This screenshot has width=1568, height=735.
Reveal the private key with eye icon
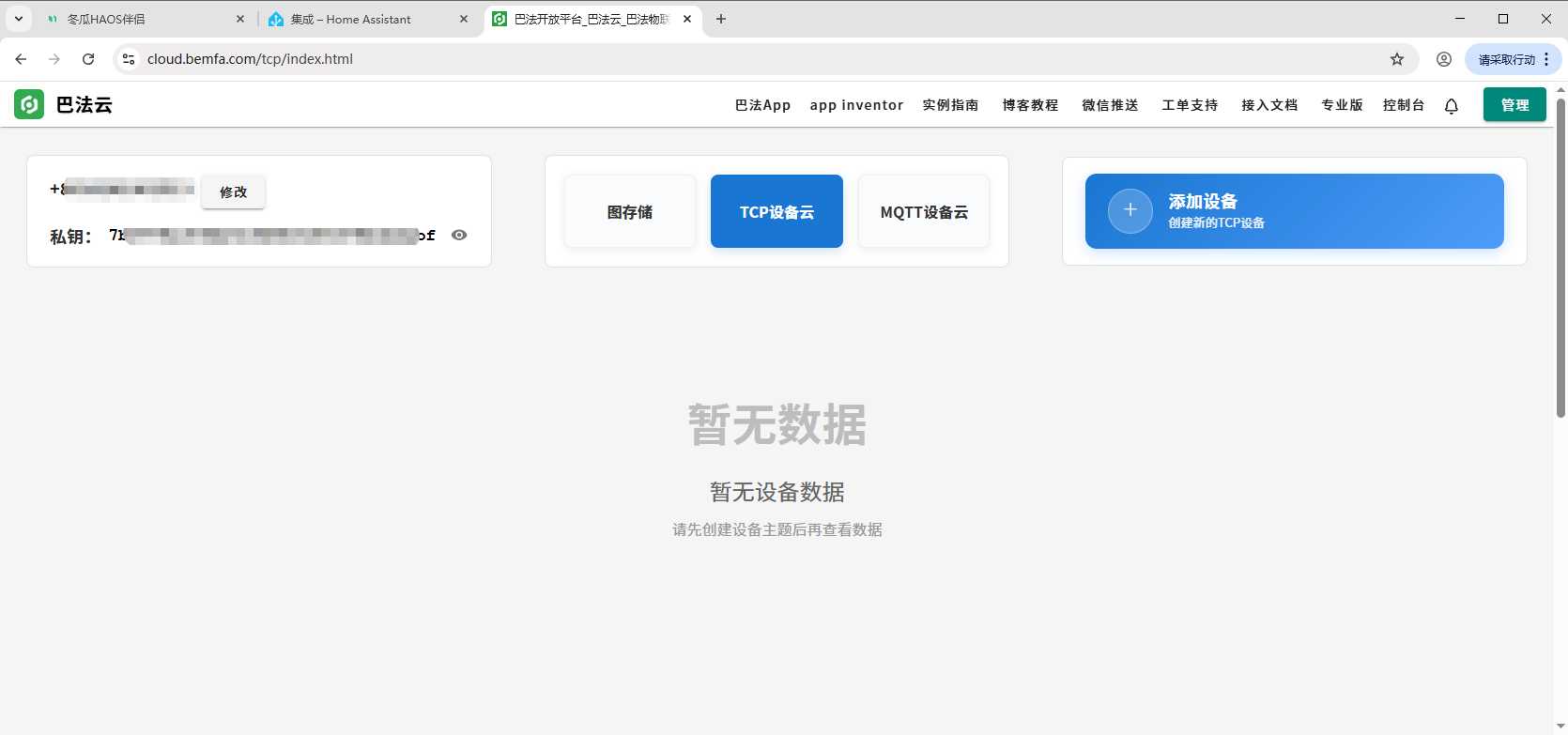tap(459, 235)
